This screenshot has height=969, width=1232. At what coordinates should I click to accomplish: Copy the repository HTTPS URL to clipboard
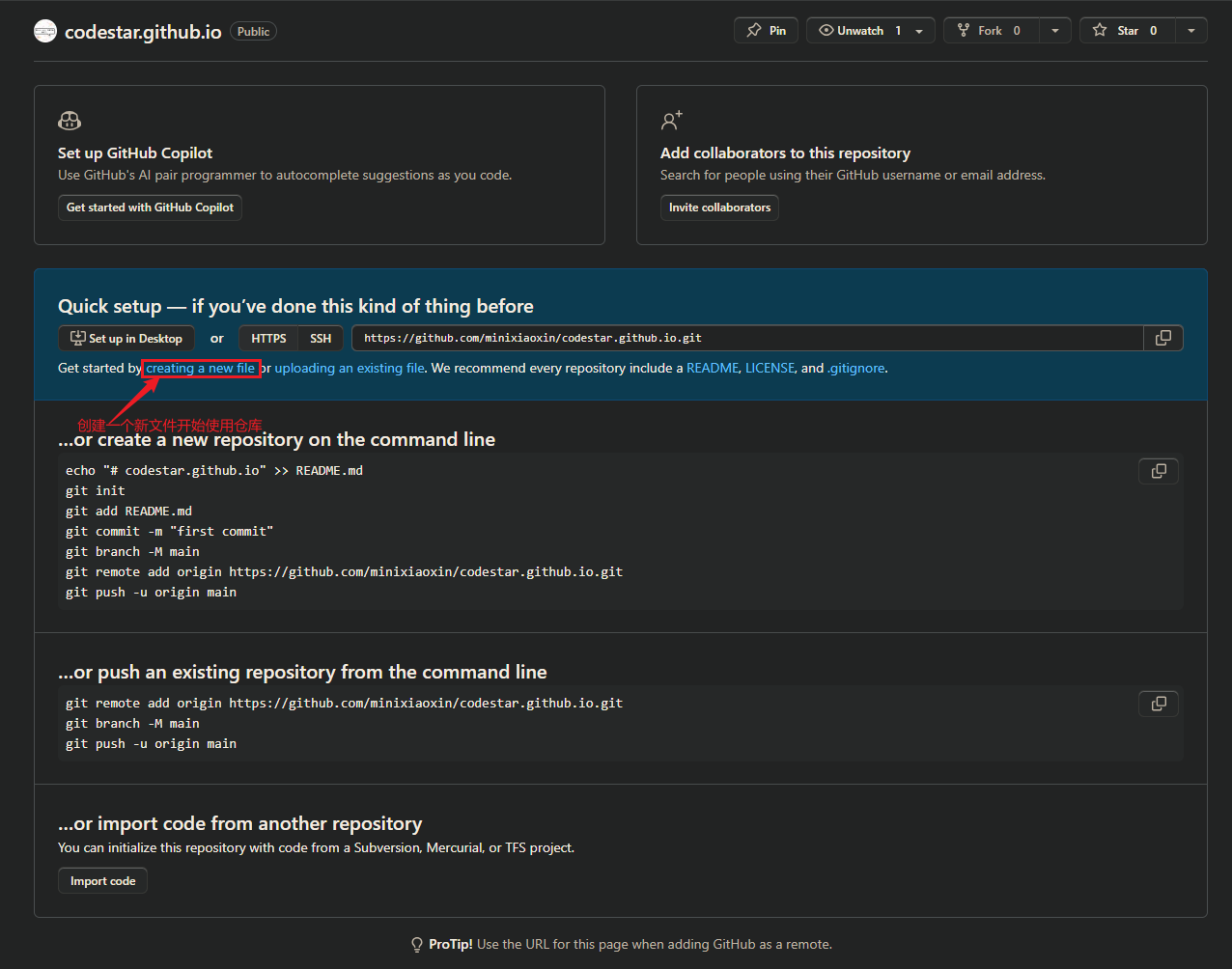[x=1163, y=338]
